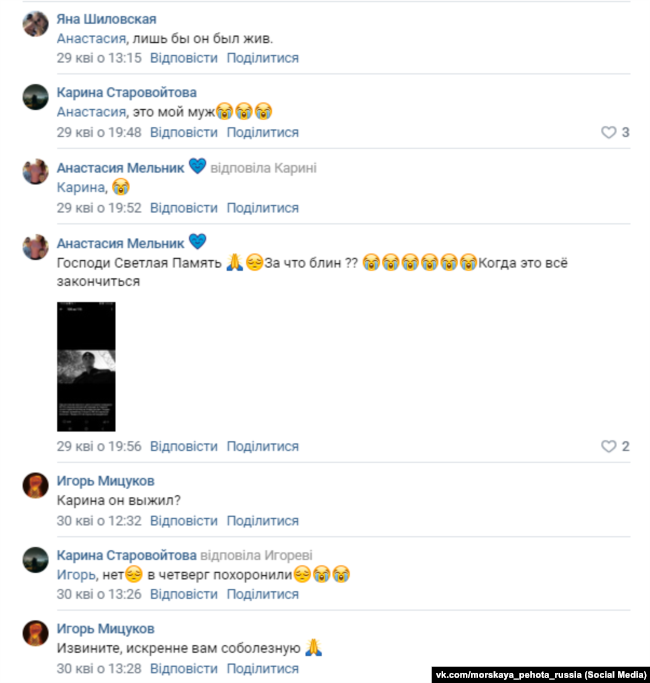This screenshot has height=683, width=650.
Task: Reply to the 30 кві 13:28 comment
Action: pyautogui.click(x=184, y=669)
